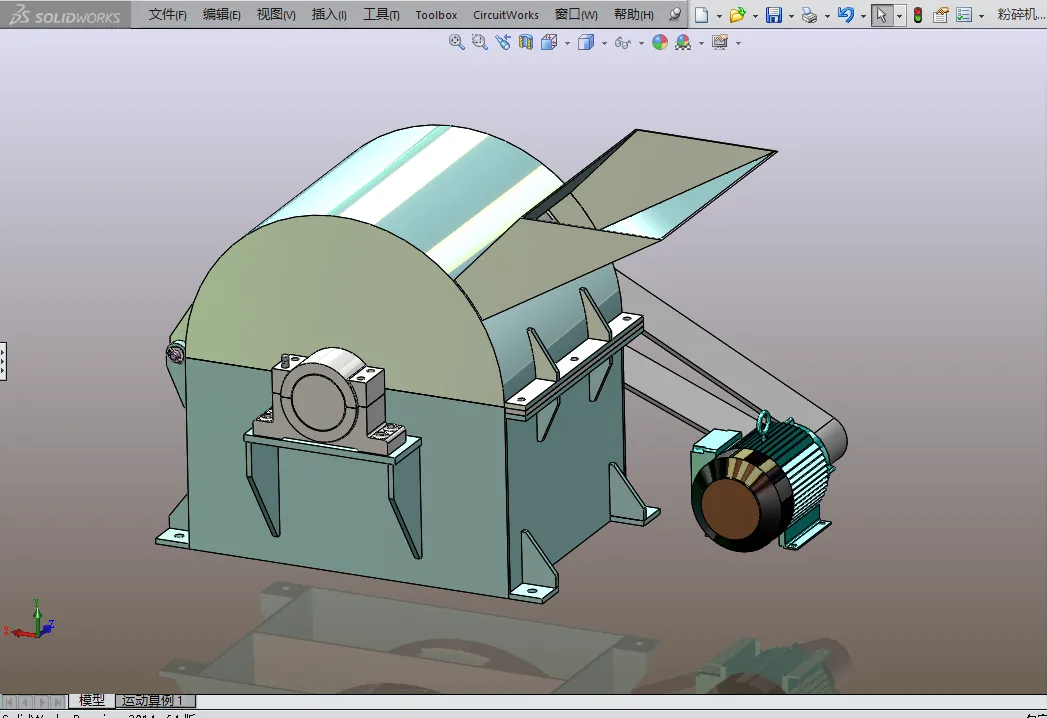The height and width of the screenshot is (718, 1047).
Task: Click the Previous View icon
Action: coord(502,42)
